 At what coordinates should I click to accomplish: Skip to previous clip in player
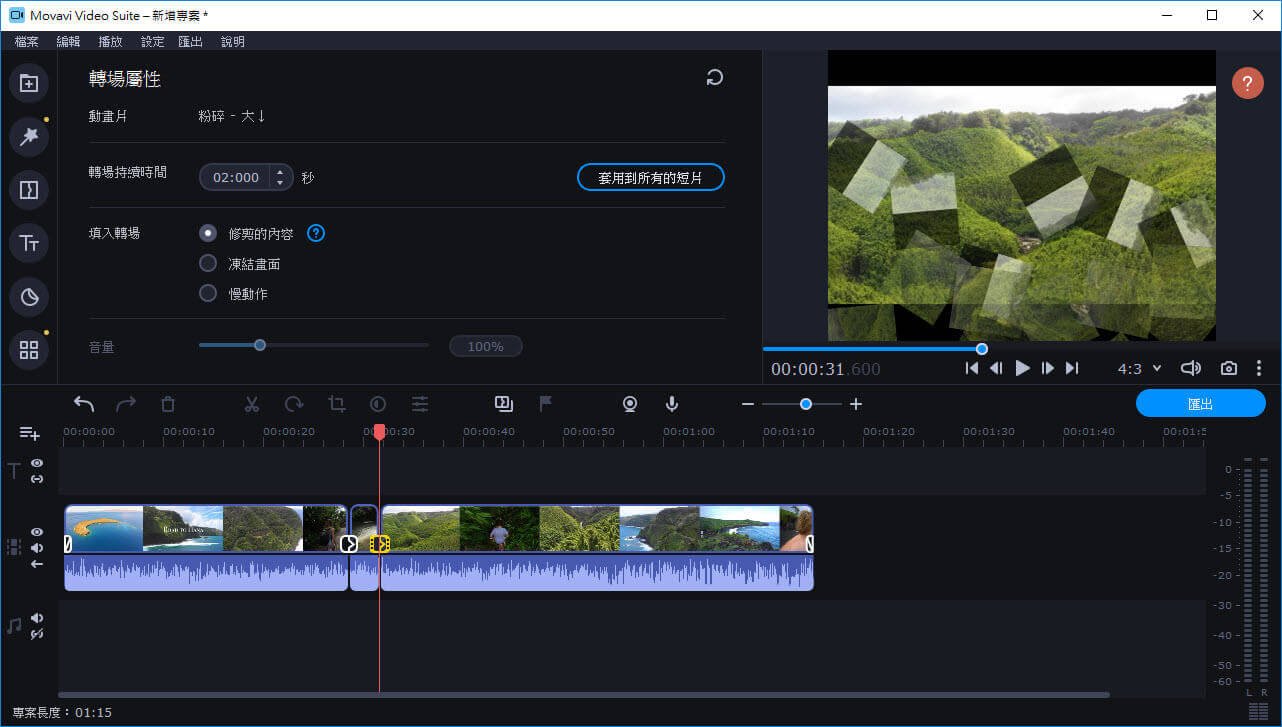click(x=971, y=368)
